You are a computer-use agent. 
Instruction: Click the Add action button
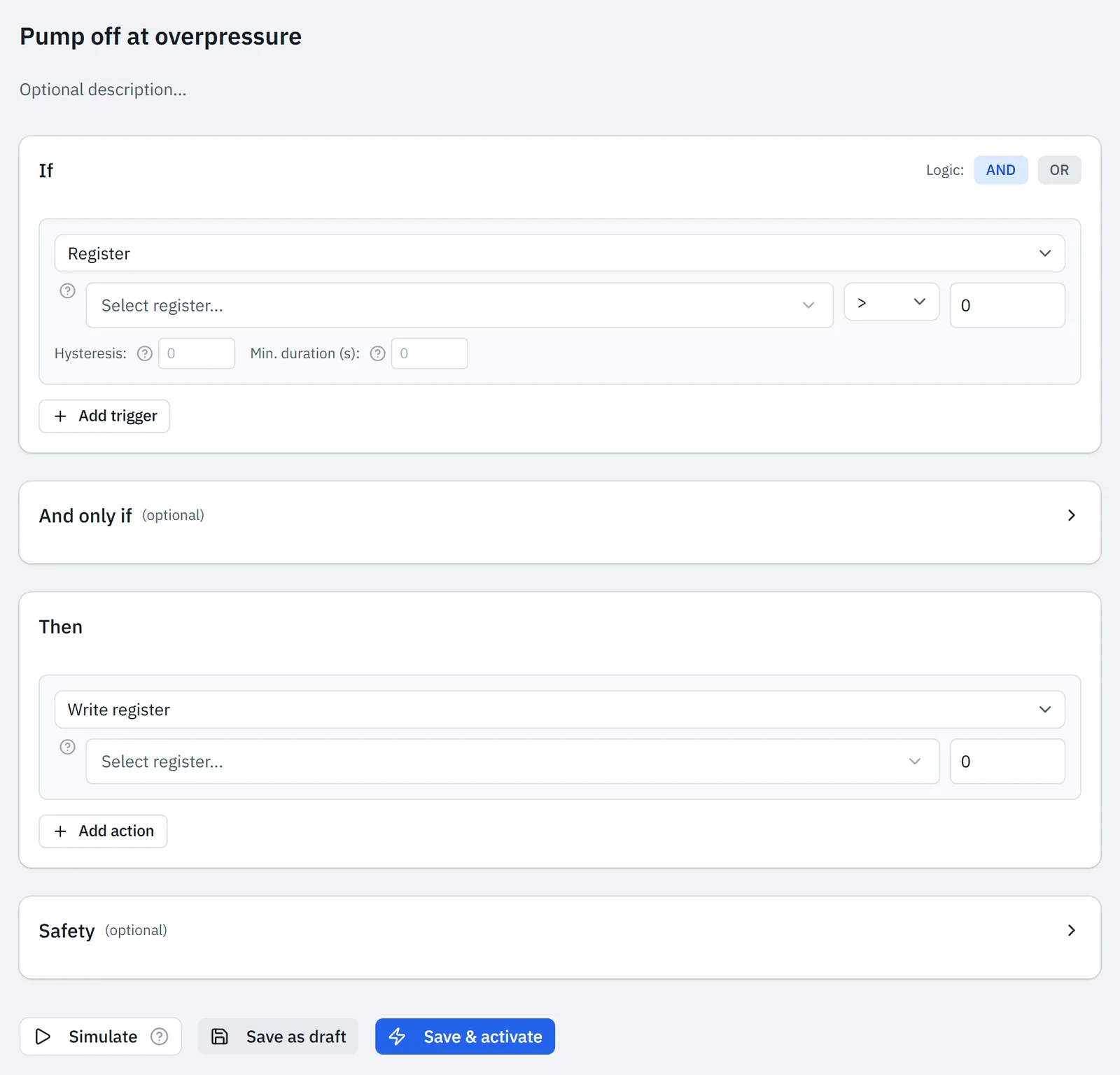(103, 831)
